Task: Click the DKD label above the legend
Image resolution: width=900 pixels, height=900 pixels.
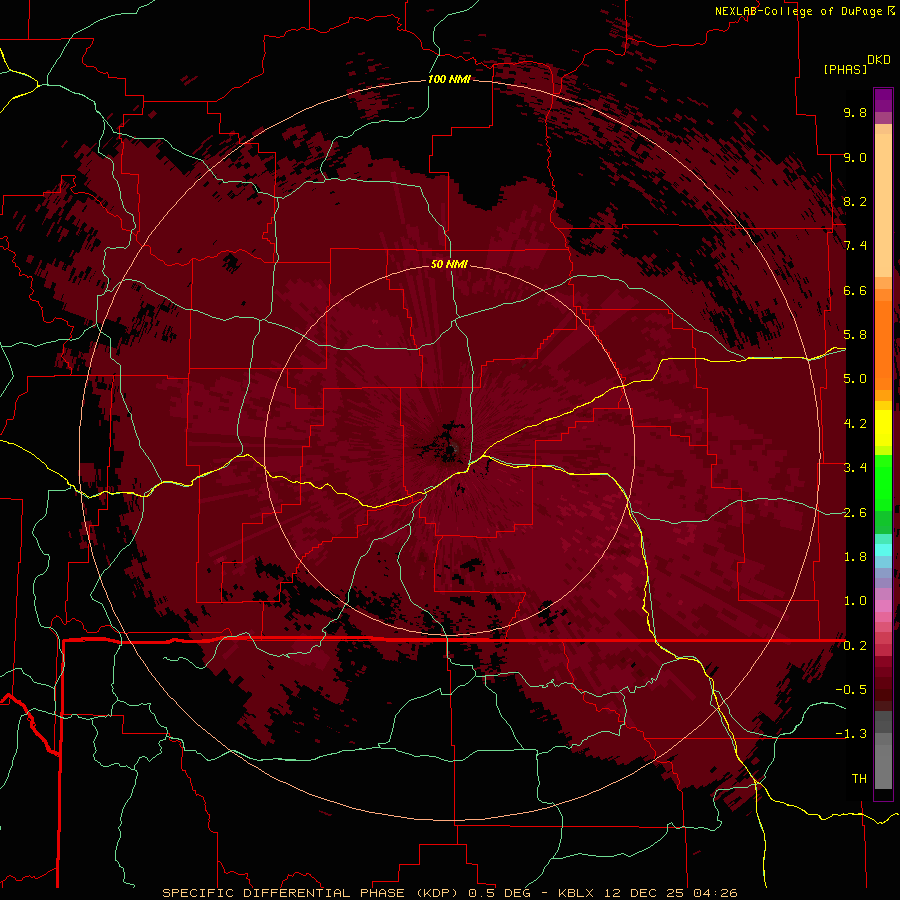Action: (x=879, y=60)
